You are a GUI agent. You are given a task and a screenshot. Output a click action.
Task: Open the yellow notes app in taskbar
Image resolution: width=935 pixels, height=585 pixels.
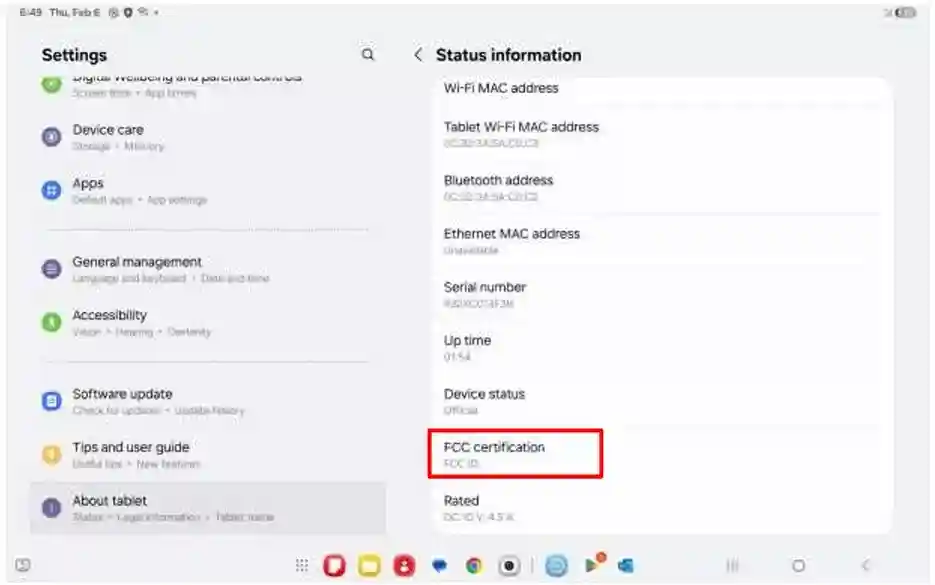point(369,566)
